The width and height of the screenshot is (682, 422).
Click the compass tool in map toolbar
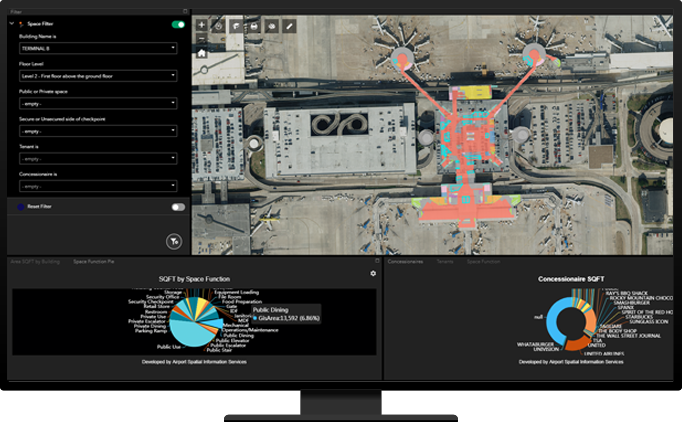(x=219, y=25)
